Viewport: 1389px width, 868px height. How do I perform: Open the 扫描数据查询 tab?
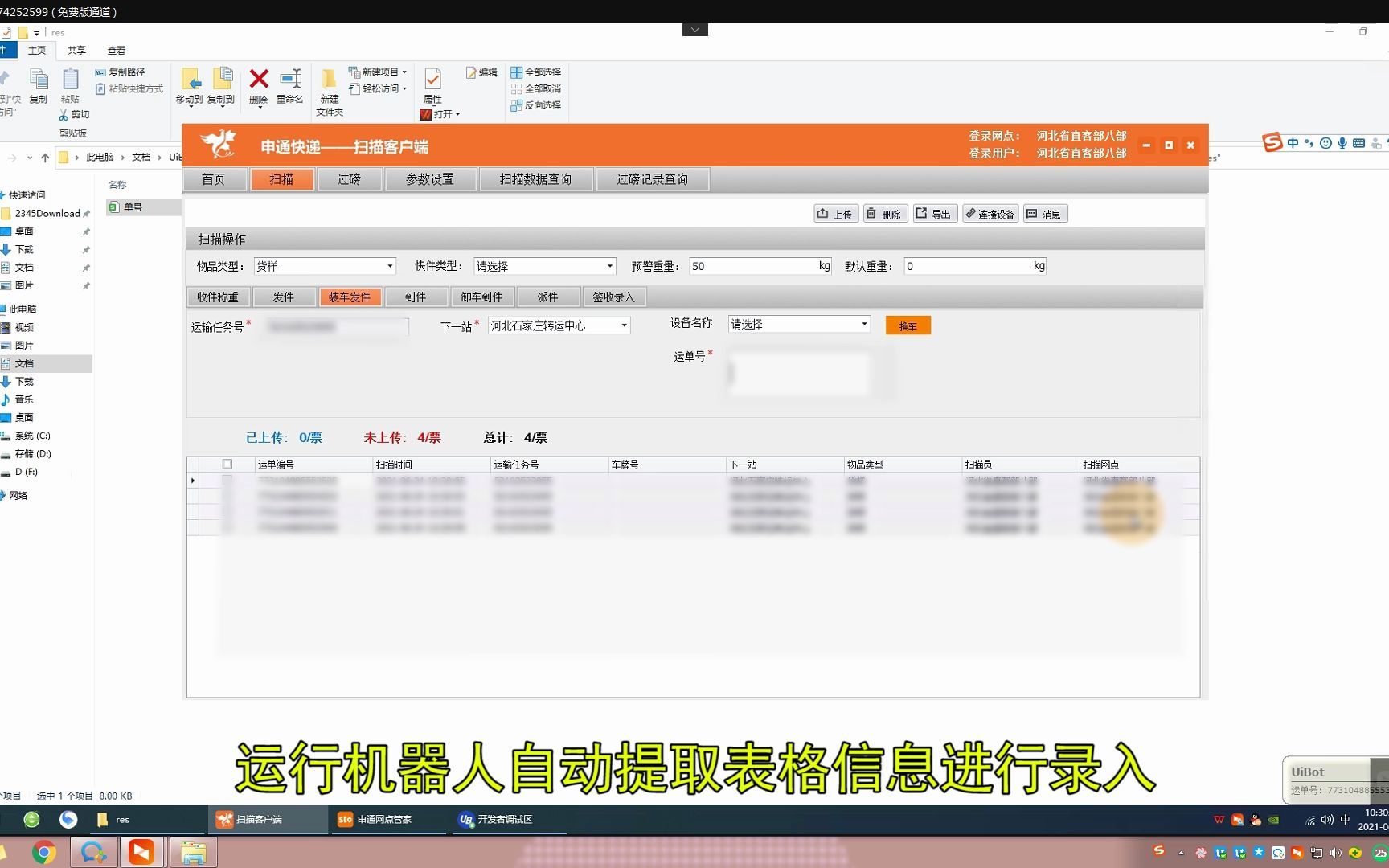click(x=536, y=179)
